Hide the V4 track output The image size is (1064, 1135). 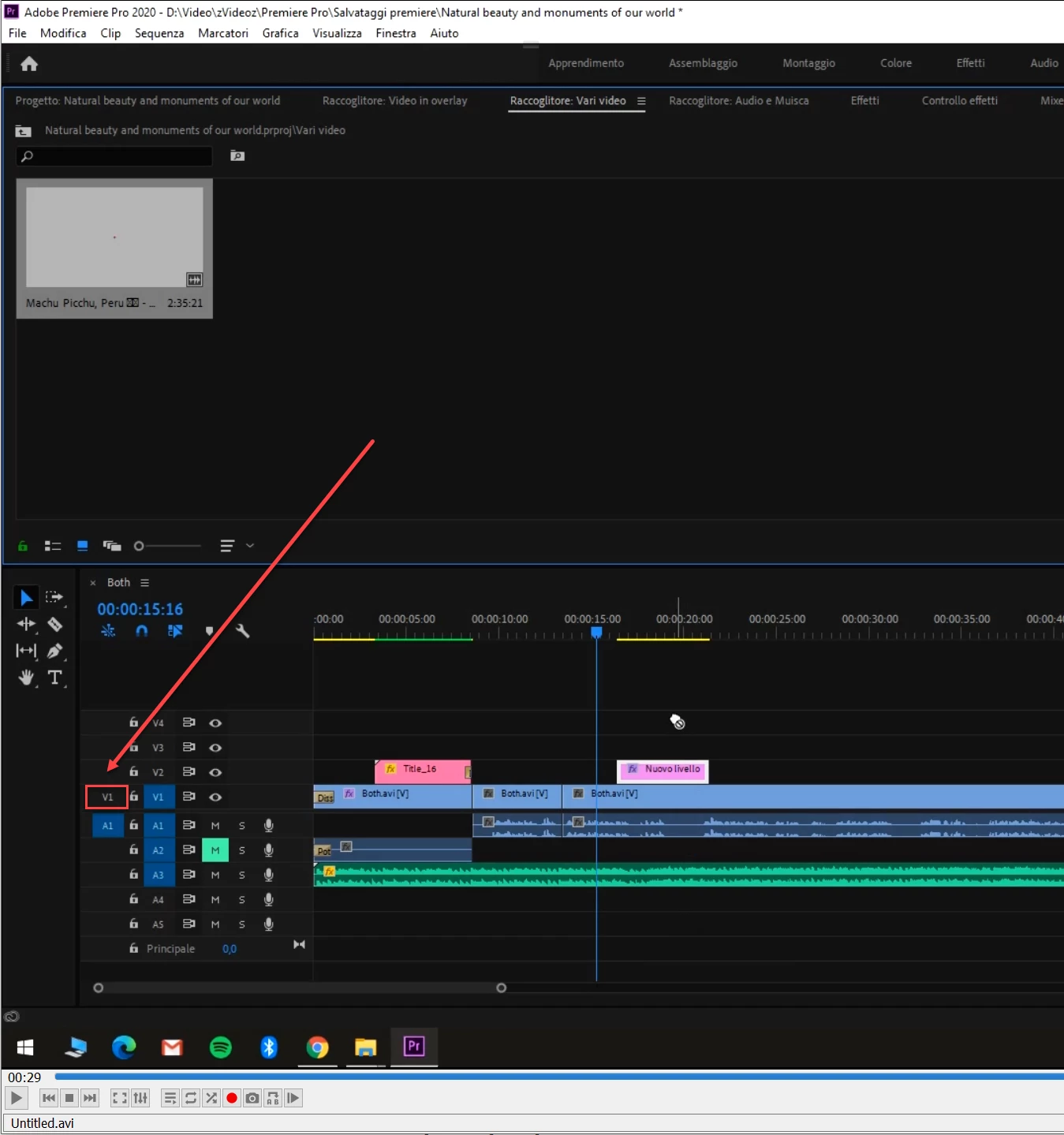(x=215, y=723)
